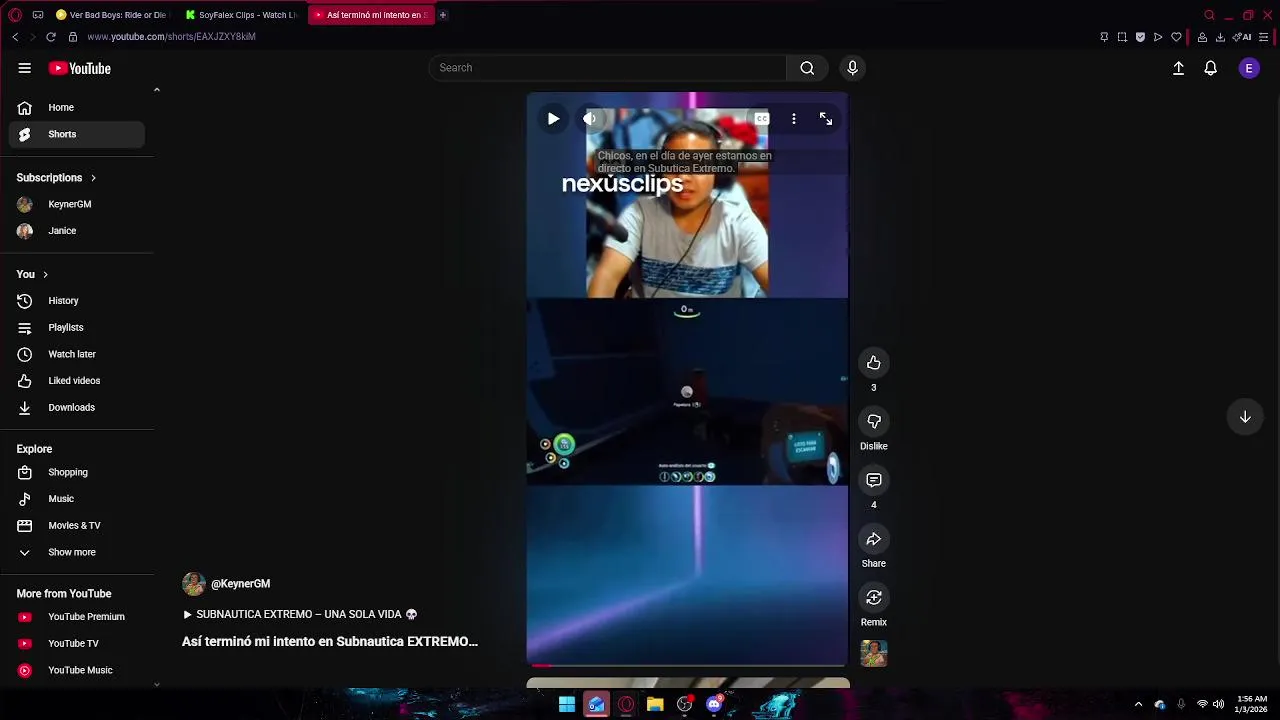
Task: Reload the page
Action: click(x=50, y=37)
